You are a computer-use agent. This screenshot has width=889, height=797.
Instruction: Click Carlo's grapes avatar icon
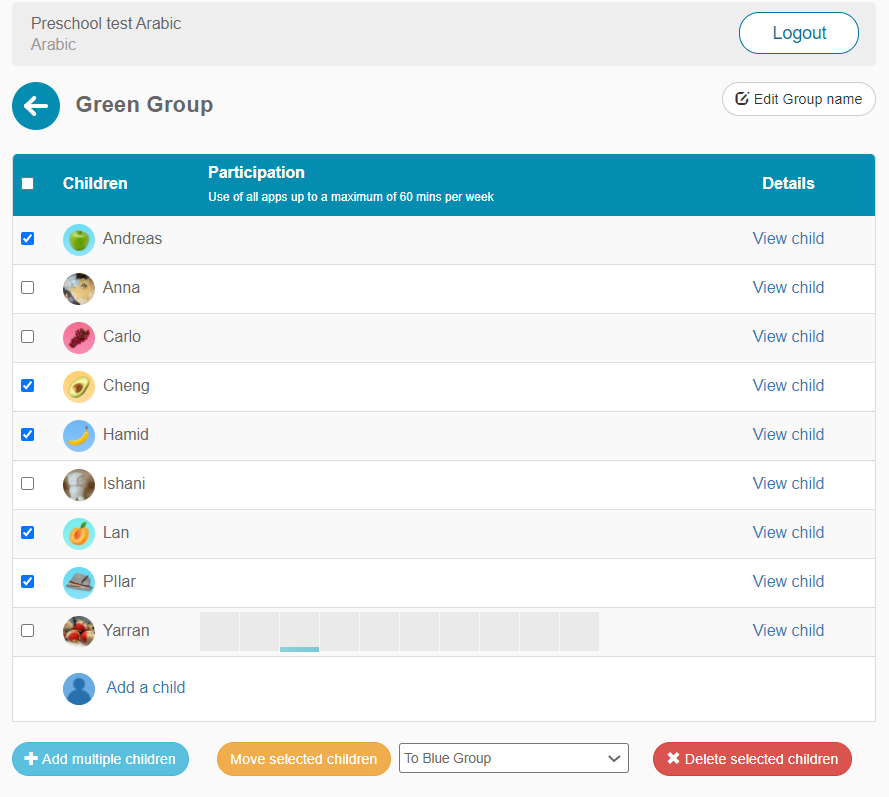[79, 337]
